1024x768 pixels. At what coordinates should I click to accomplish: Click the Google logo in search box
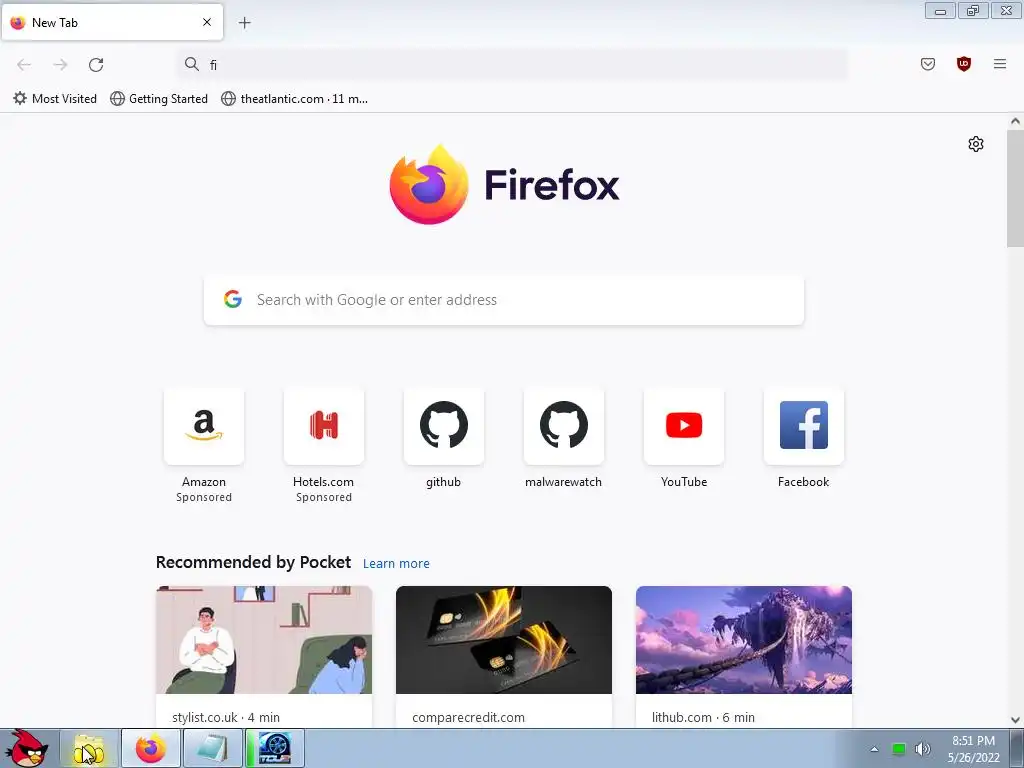(x=233, y=299)
